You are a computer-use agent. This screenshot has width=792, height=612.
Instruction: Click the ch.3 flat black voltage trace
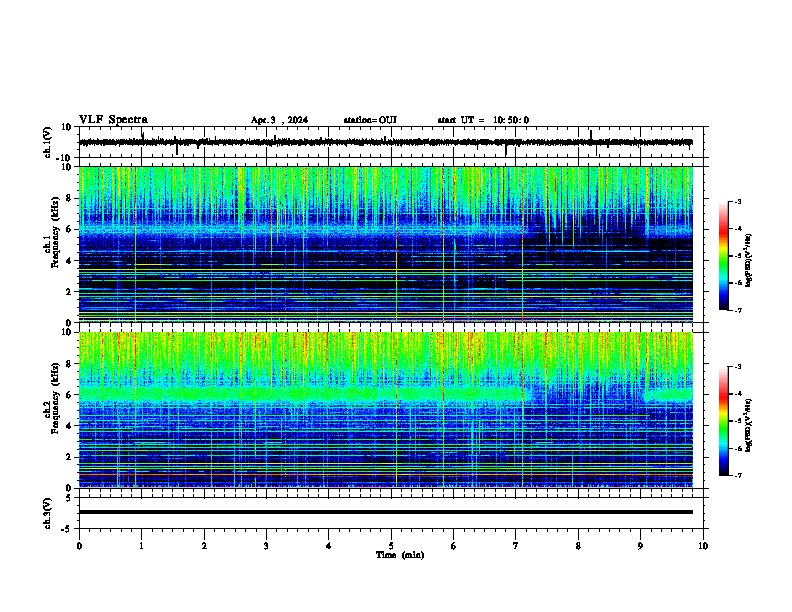pos(385,512)
